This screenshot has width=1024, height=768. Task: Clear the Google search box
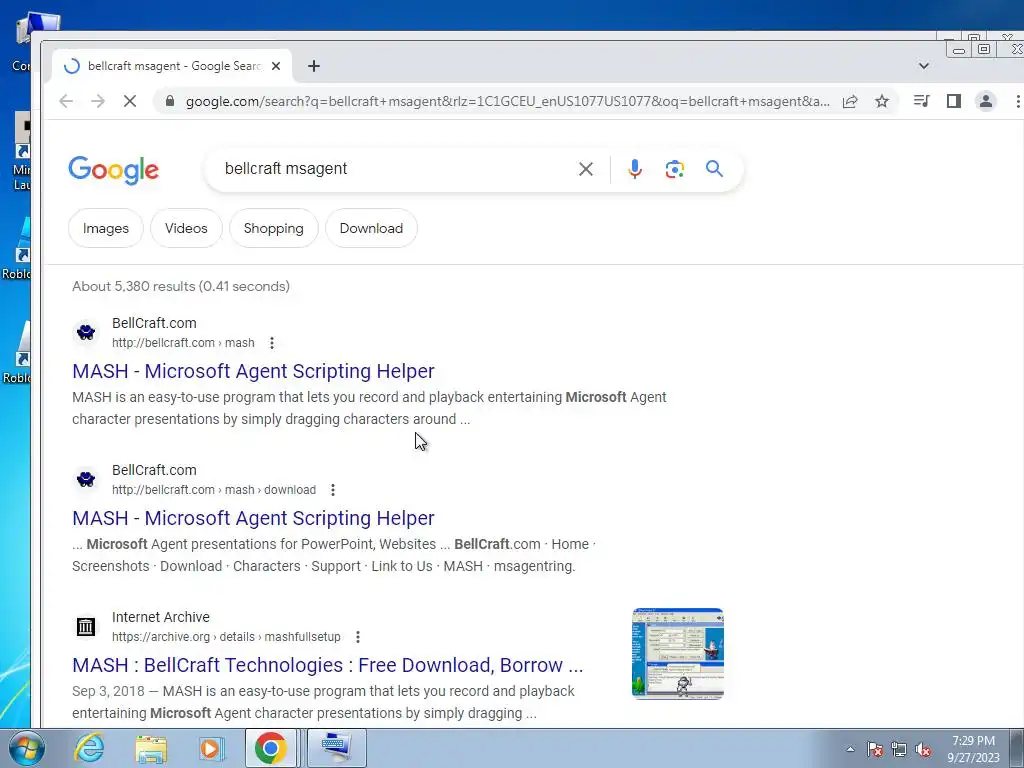[586, 169]
